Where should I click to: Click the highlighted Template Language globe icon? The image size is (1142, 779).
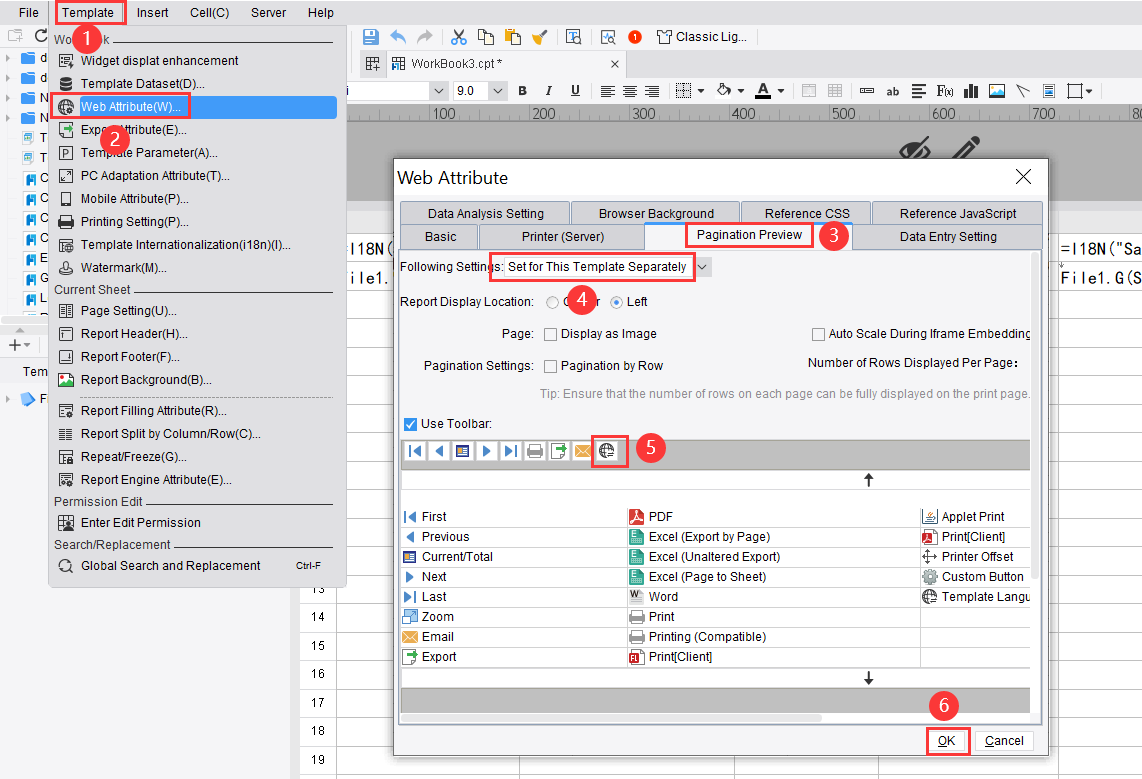[x=606, y=450]
